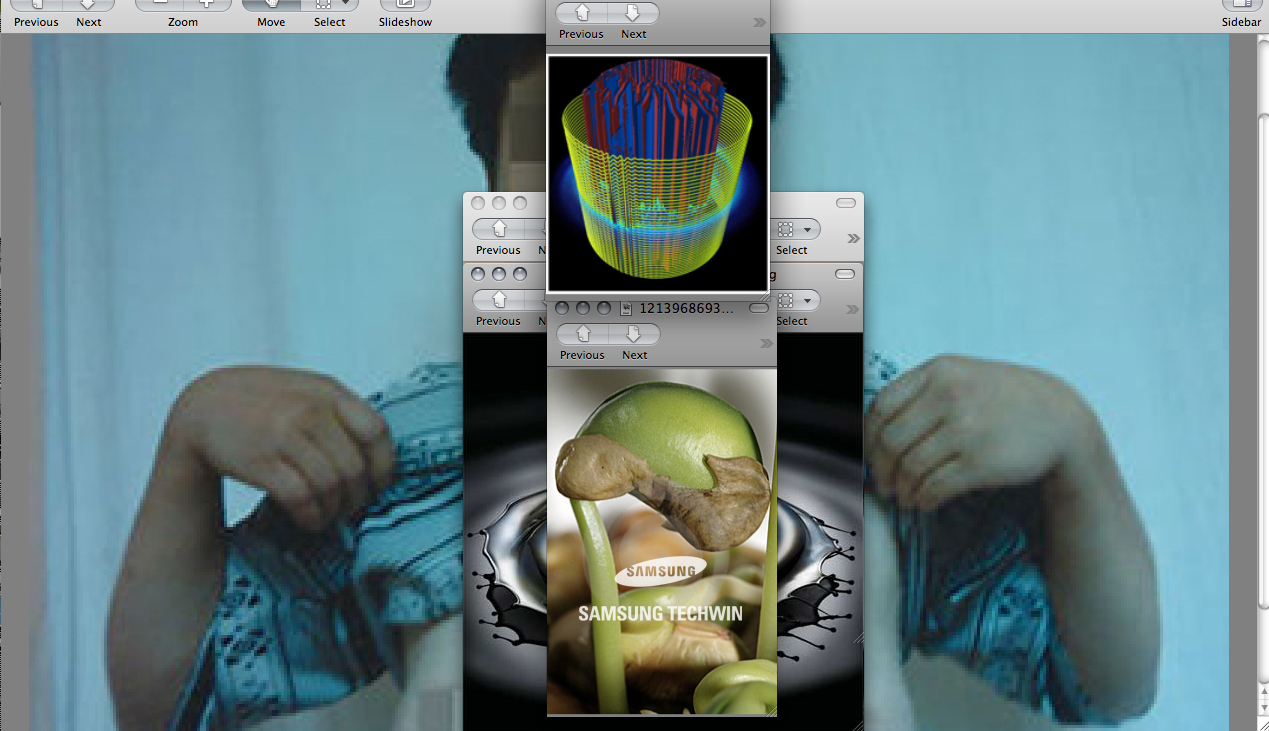Click Previous in the water splash window
This screenshot has height=731, width=1269.
point(498,300)
